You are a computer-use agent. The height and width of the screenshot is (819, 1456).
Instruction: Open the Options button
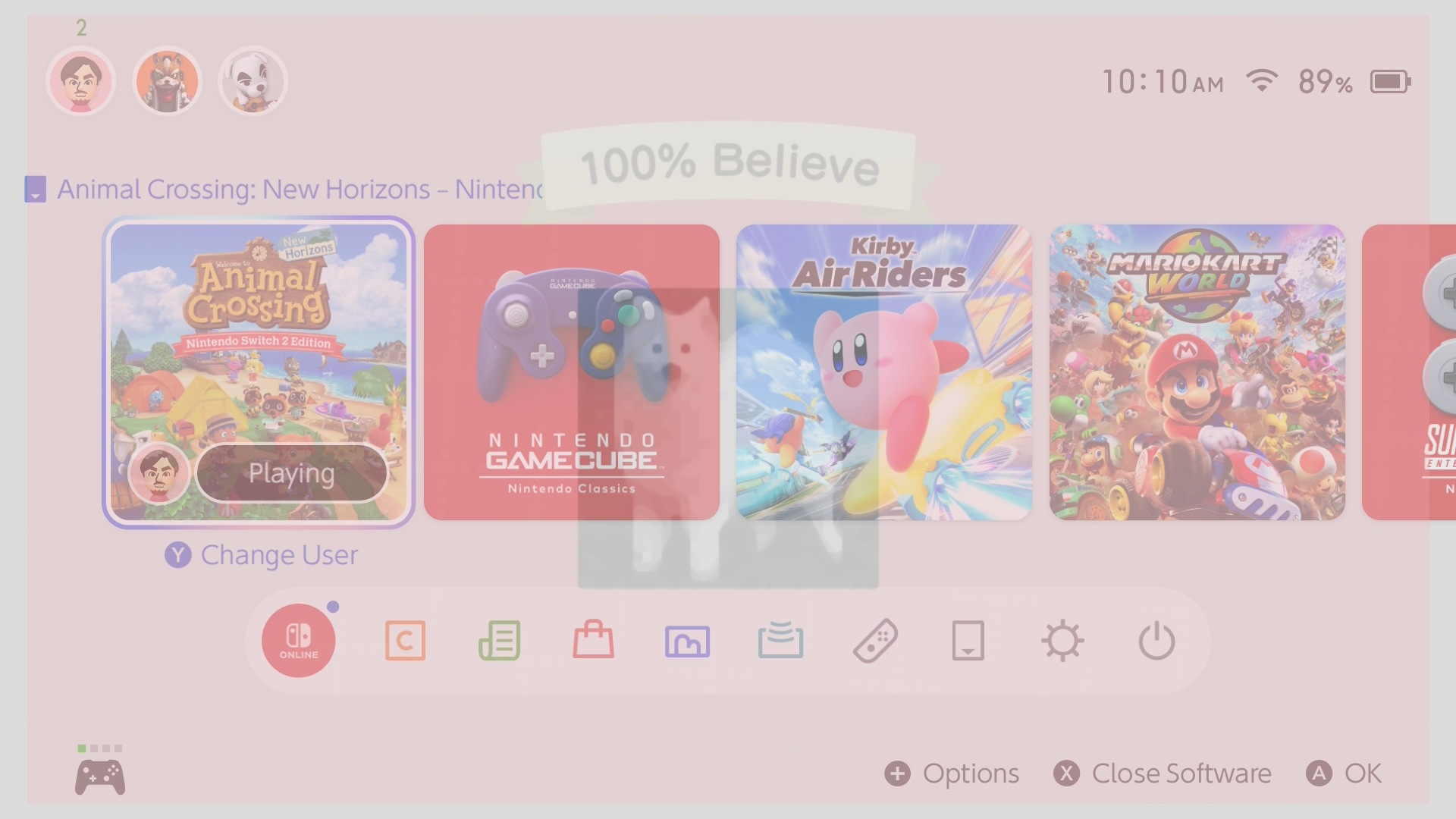click(952, 773)
